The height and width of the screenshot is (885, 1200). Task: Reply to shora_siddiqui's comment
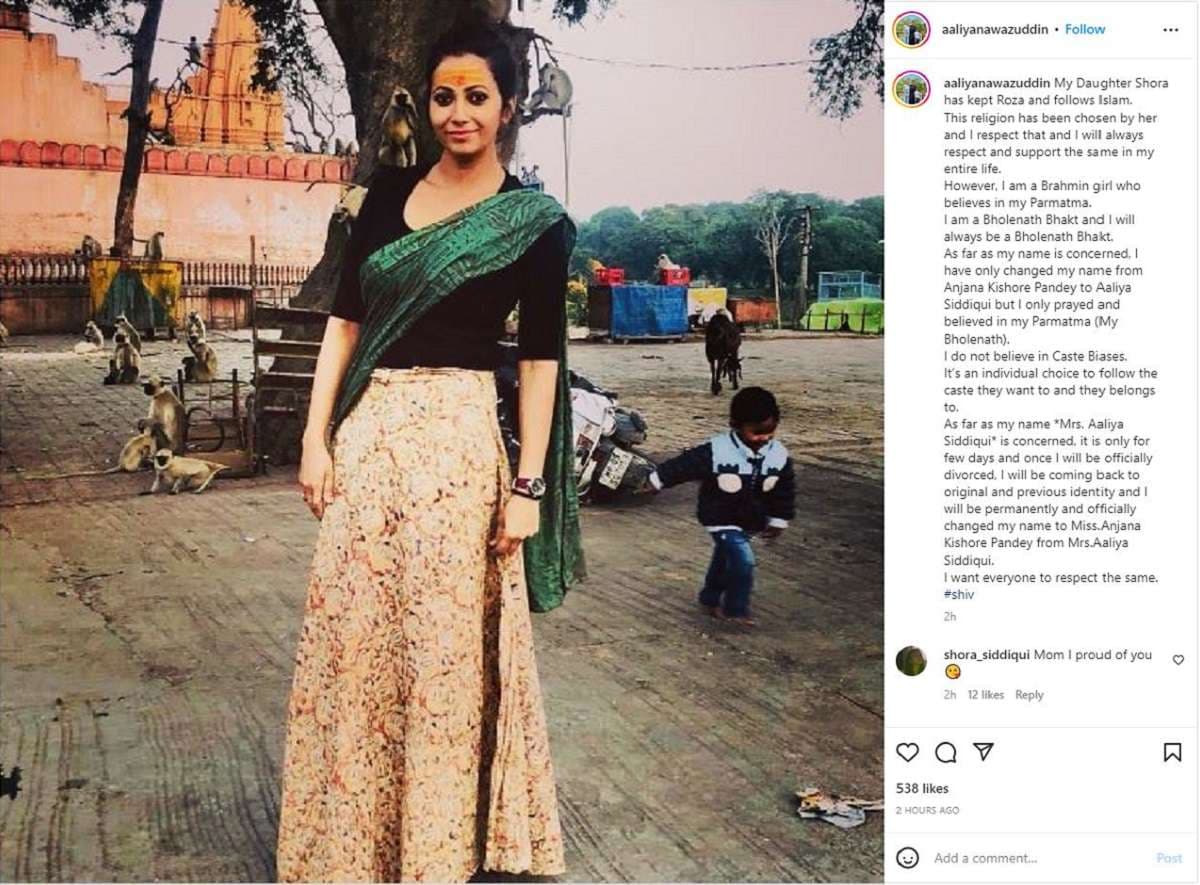click(x=1029, y=695)
